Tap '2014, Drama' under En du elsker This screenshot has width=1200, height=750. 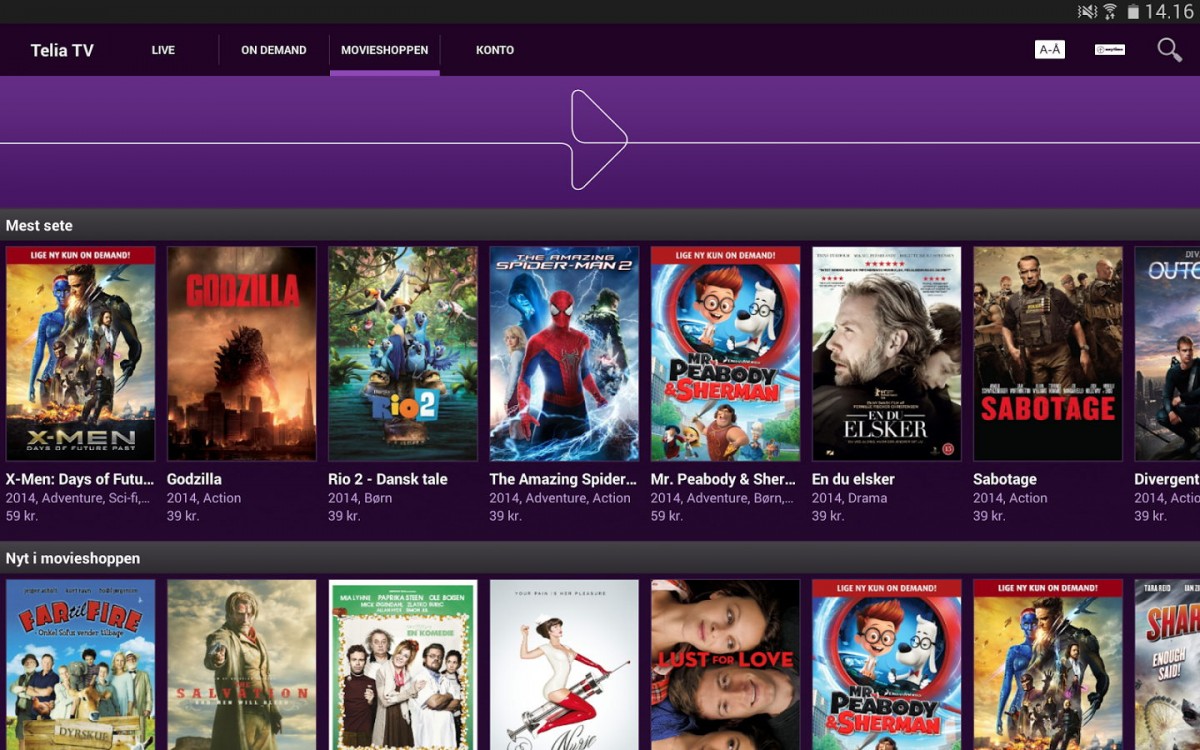[849, 498]
